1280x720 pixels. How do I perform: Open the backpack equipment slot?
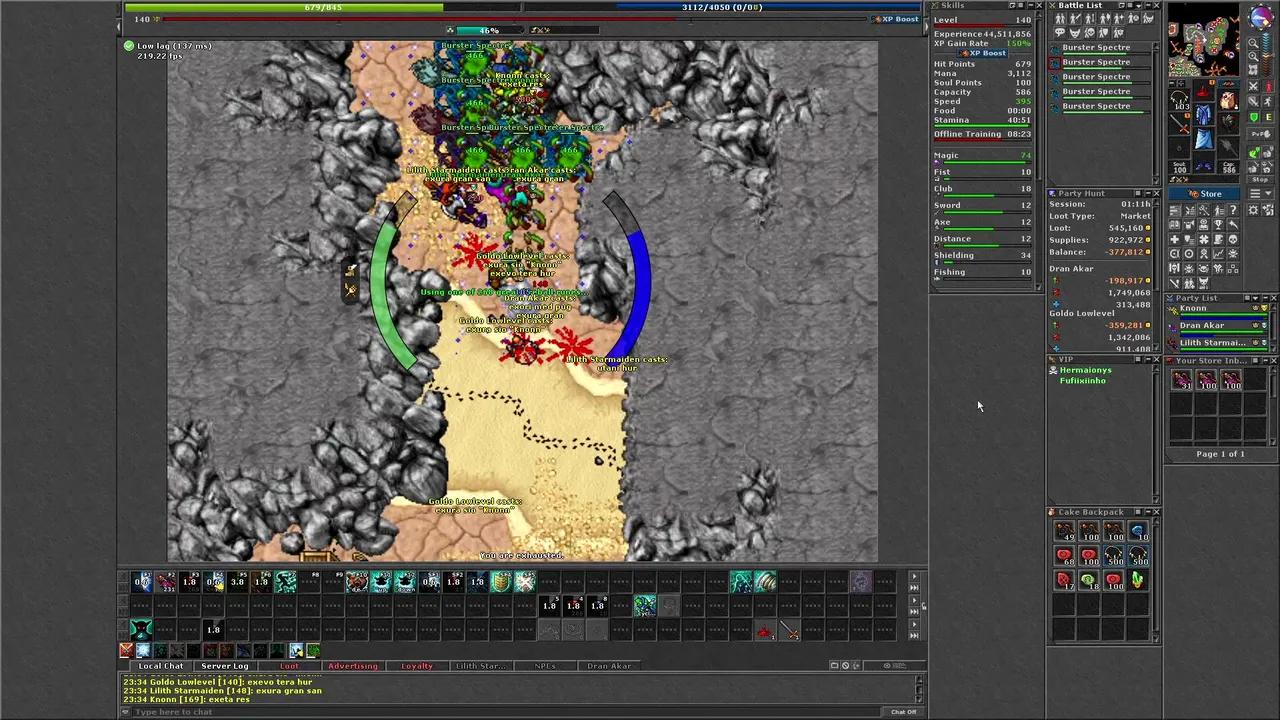(1229, 100)
